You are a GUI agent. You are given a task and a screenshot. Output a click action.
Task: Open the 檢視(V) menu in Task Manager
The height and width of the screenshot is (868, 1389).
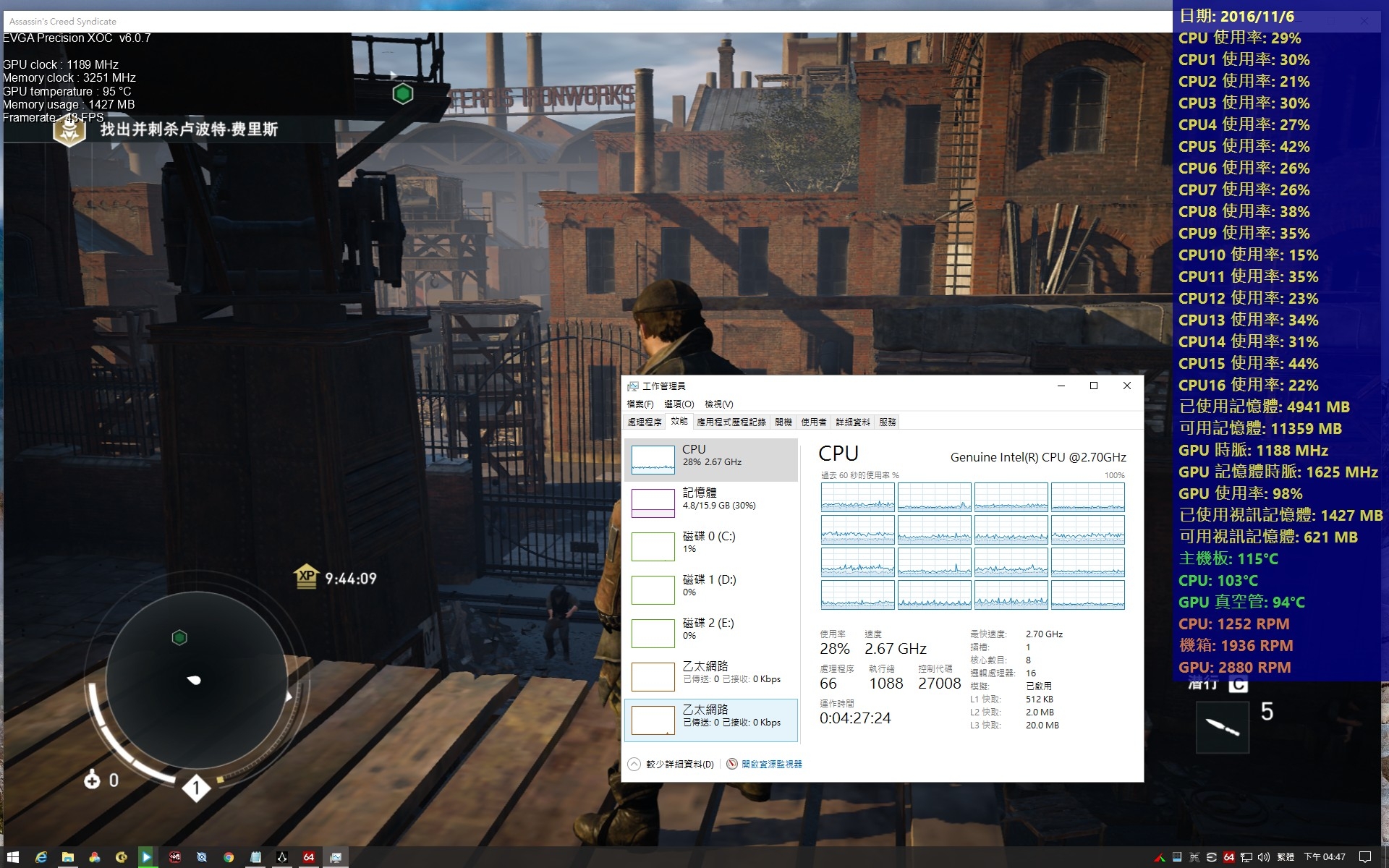pos(719,404)
